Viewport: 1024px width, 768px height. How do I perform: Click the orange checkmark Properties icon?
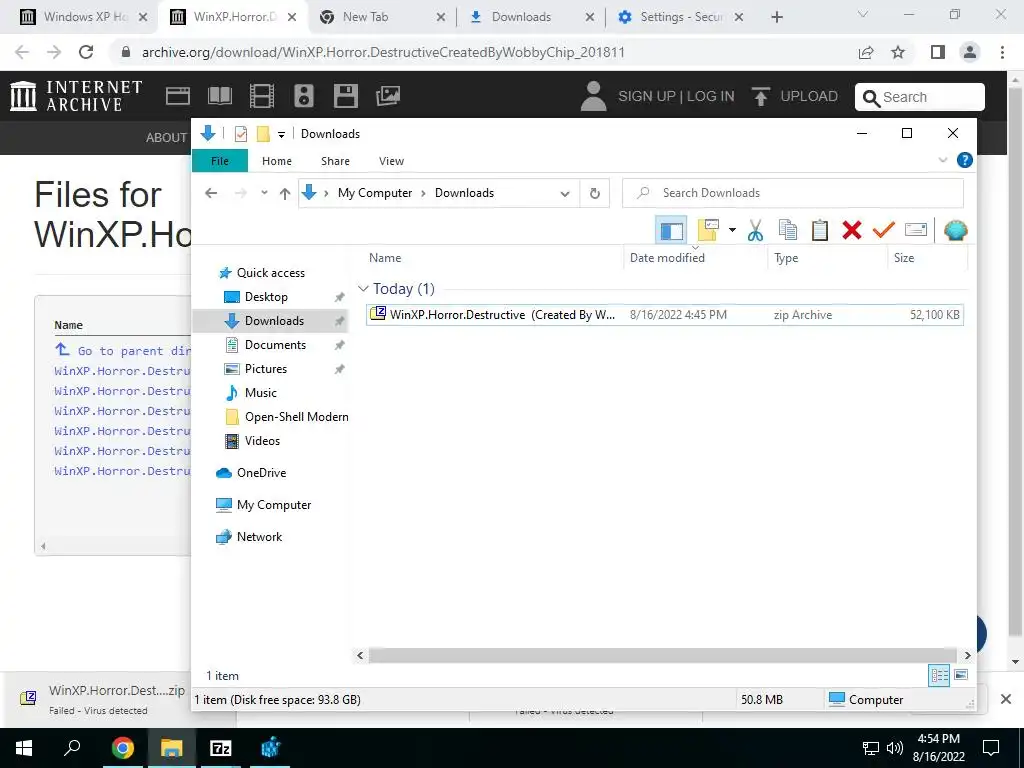pyautogui.click(x=884, y=230)
